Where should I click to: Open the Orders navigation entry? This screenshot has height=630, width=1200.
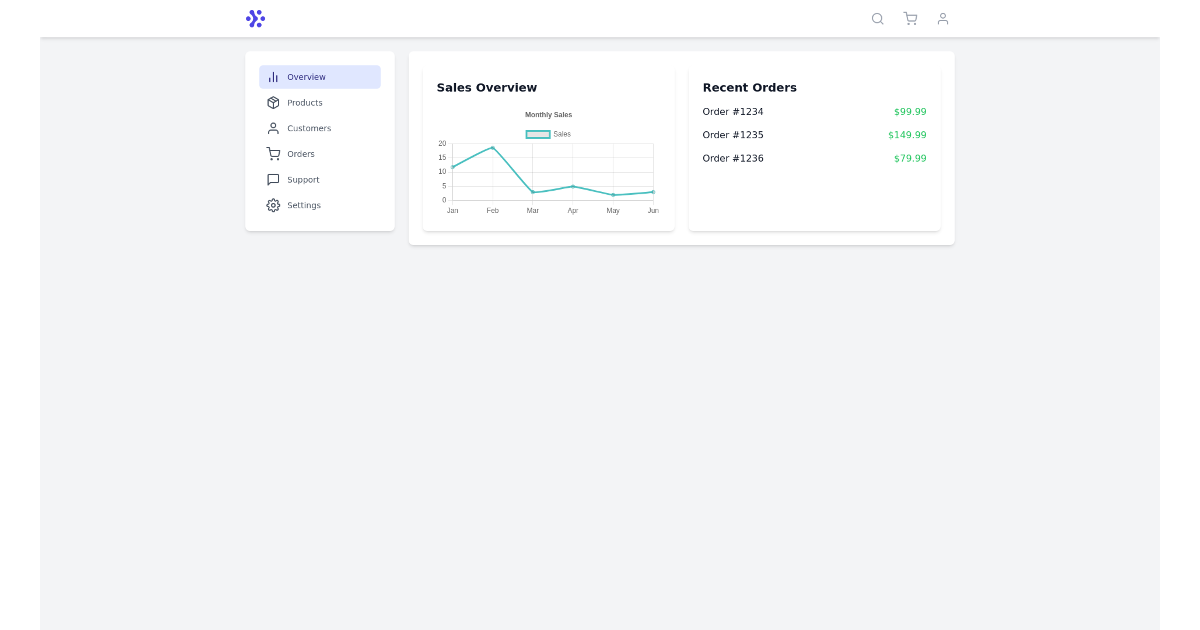coord(300,153)
